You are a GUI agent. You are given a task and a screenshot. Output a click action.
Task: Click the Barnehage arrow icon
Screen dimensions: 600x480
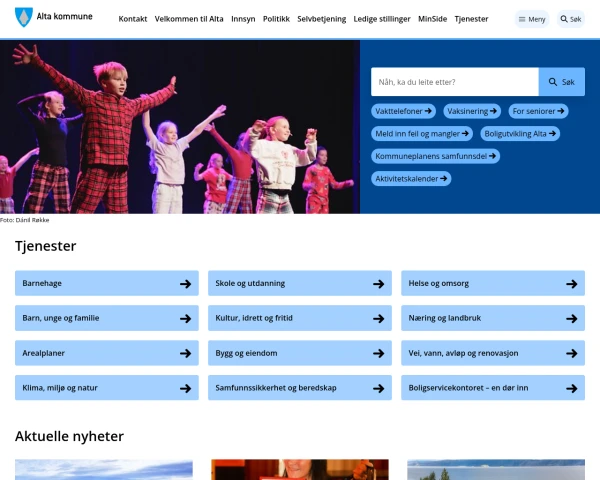(186, 284)
